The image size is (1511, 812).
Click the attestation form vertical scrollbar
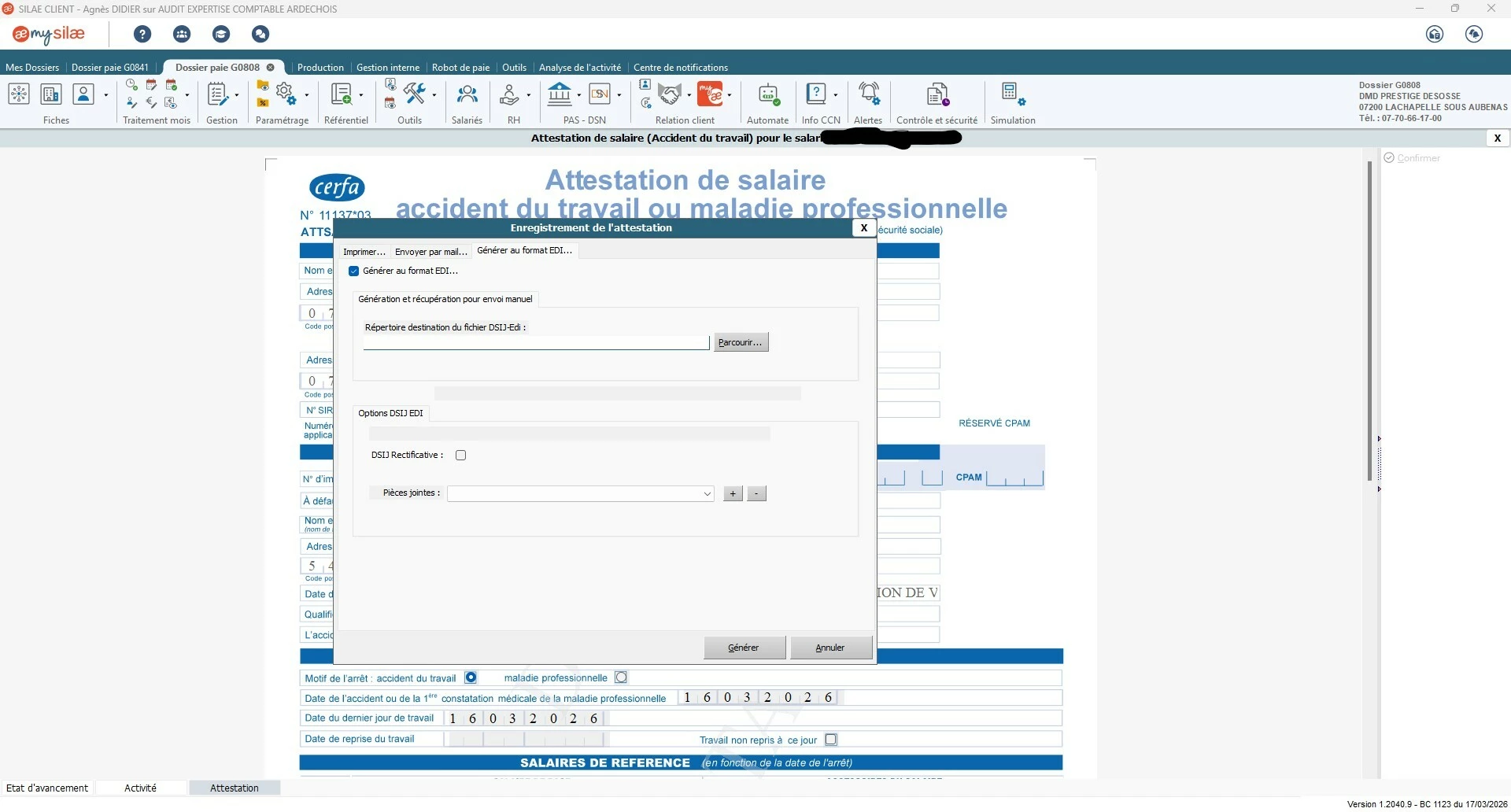click(1369, 321)
